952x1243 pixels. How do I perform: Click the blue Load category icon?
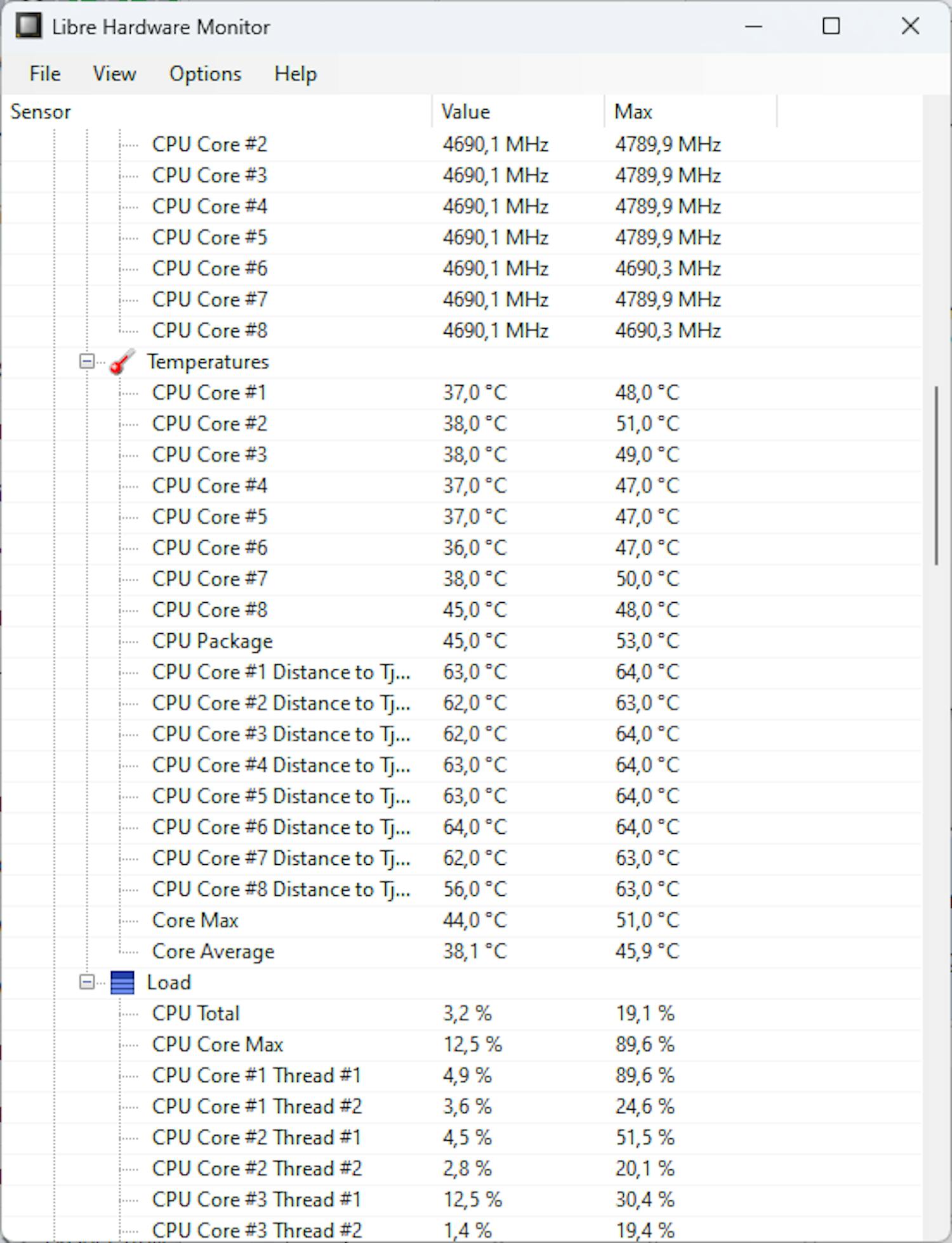tap(122, 982)
